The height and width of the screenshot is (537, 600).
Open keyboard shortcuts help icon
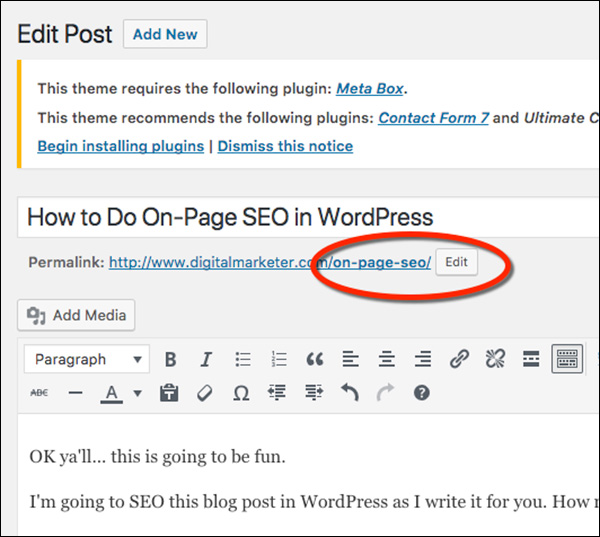click(x=421, y=393)
